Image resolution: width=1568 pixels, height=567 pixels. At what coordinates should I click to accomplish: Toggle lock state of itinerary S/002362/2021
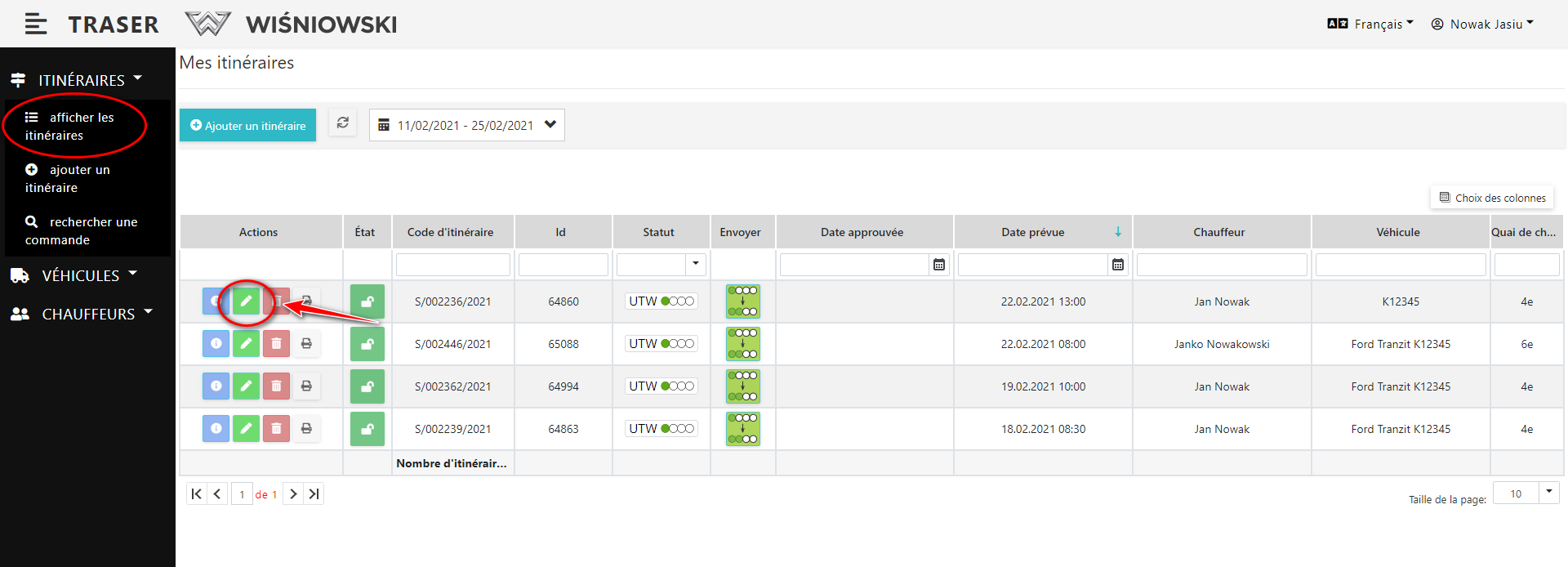pyautogui.click(x=367, y=386)
